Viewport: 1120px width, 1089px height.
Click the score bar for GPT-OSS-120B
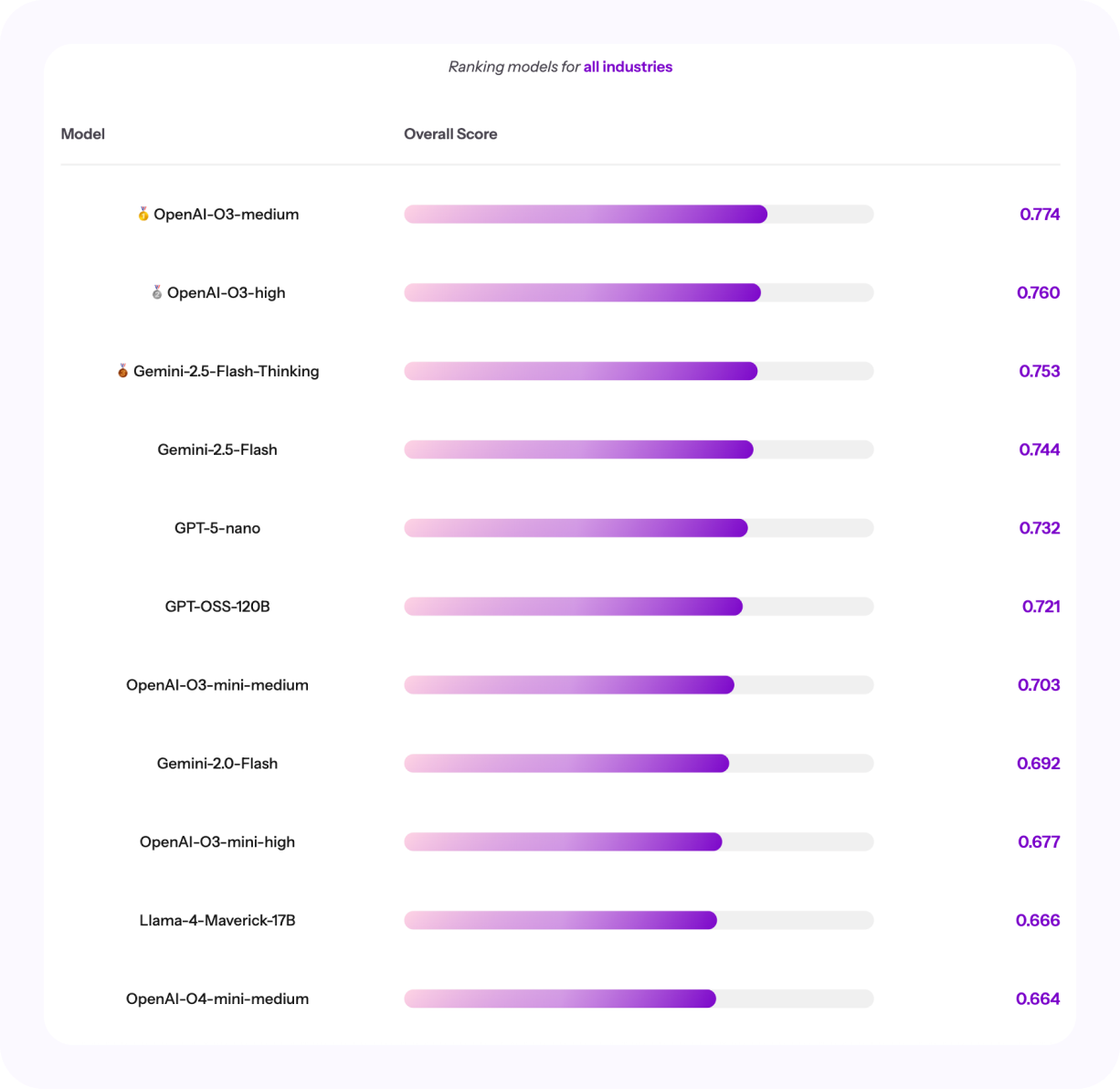click(x=639, y=607)
